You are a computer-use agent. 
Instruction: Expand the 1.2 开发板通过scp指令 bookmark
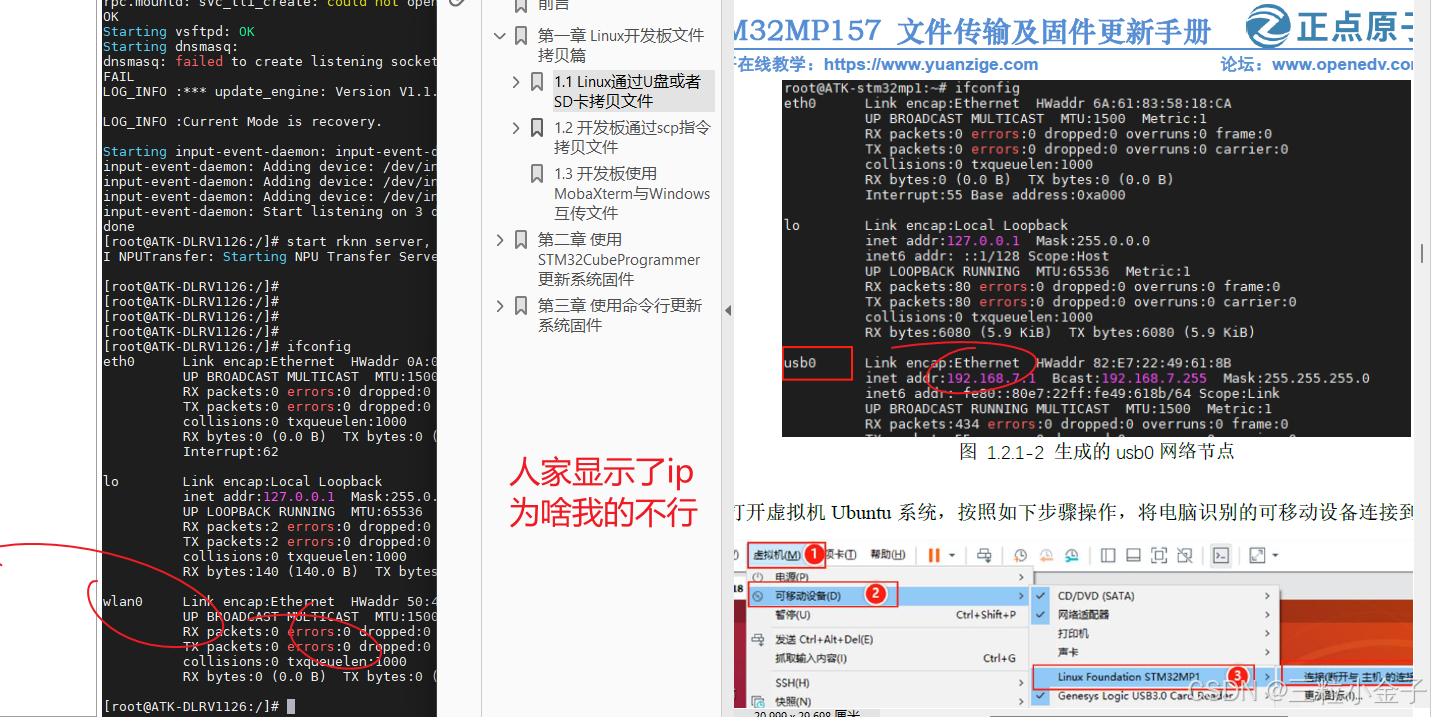(x=516, y=128)
